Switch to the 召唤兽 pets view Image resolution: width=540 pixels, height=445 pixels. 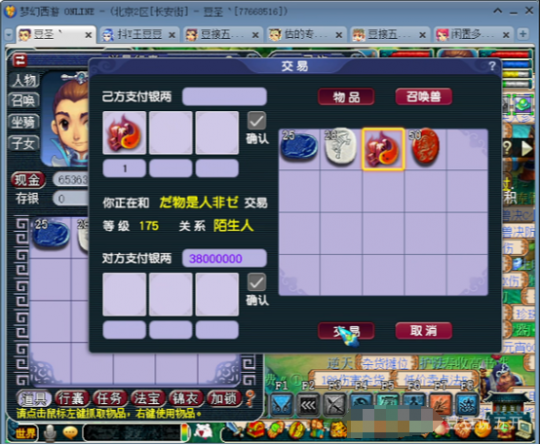424,97
